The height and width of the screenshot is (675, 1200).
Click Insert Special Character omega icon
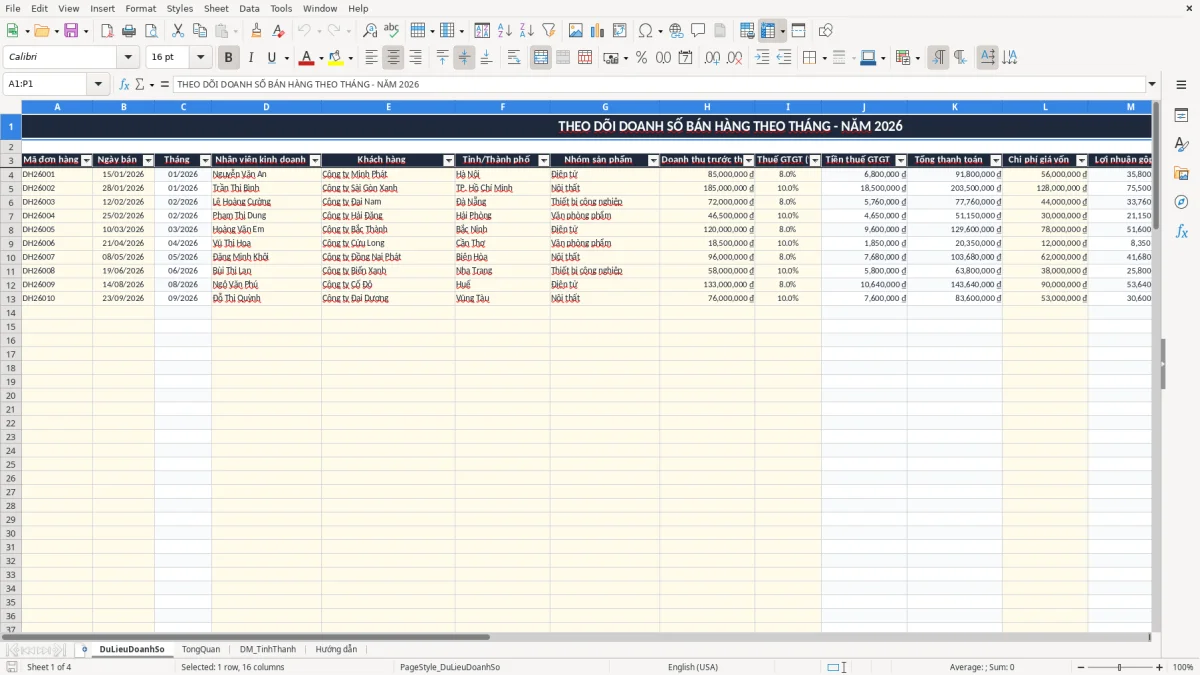(645, 31)
